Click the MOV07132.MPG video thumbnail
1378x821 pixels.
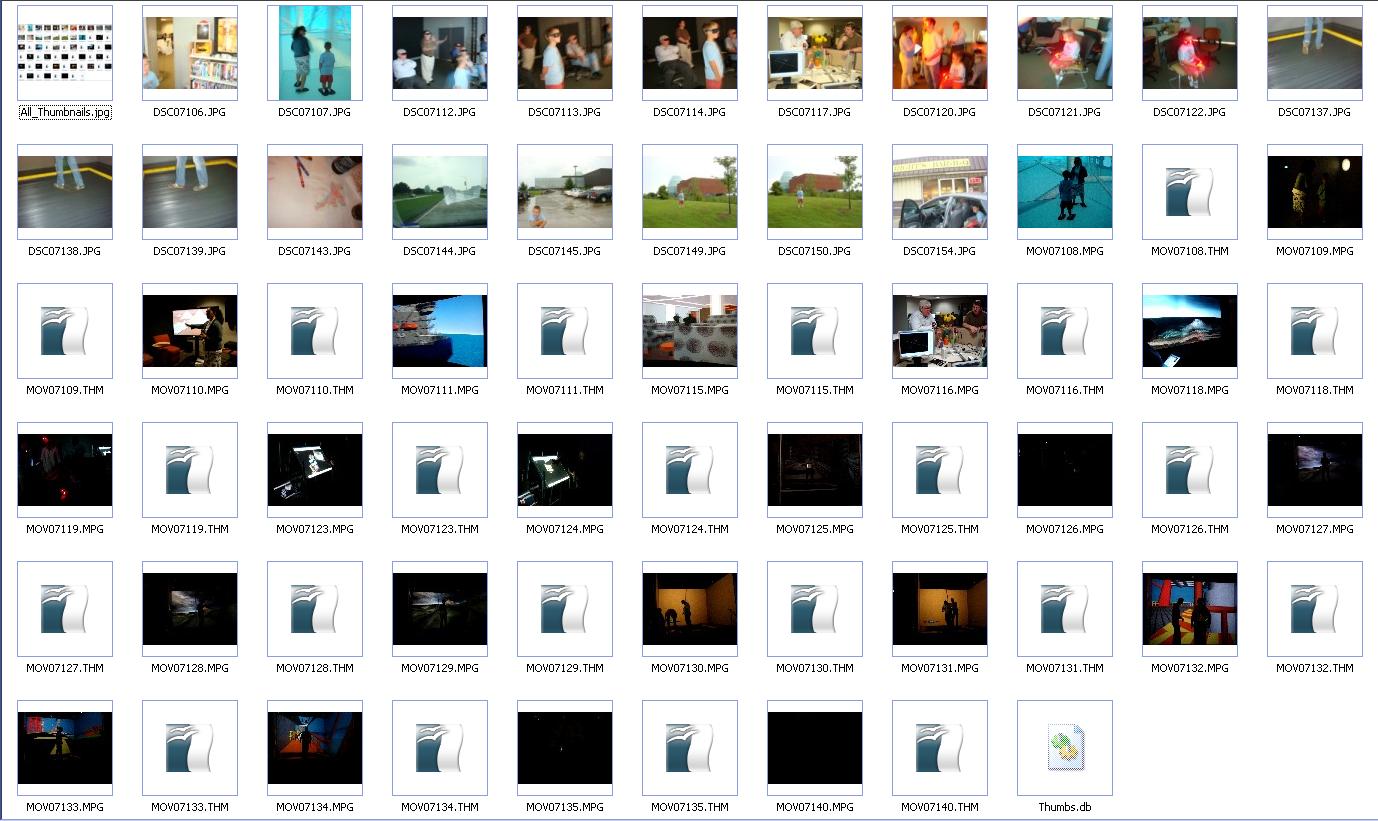pyautogui.click(x=1190, y=609)
